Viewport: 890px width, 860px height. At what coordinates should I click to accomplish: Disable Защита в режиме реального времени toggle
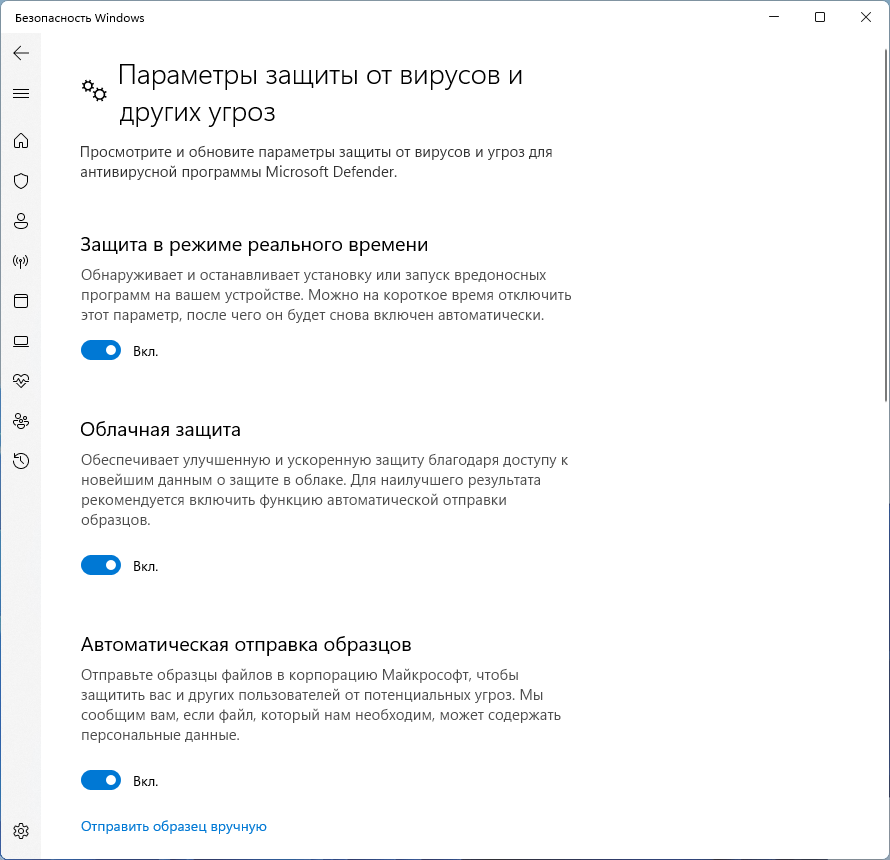coord(101,351)
